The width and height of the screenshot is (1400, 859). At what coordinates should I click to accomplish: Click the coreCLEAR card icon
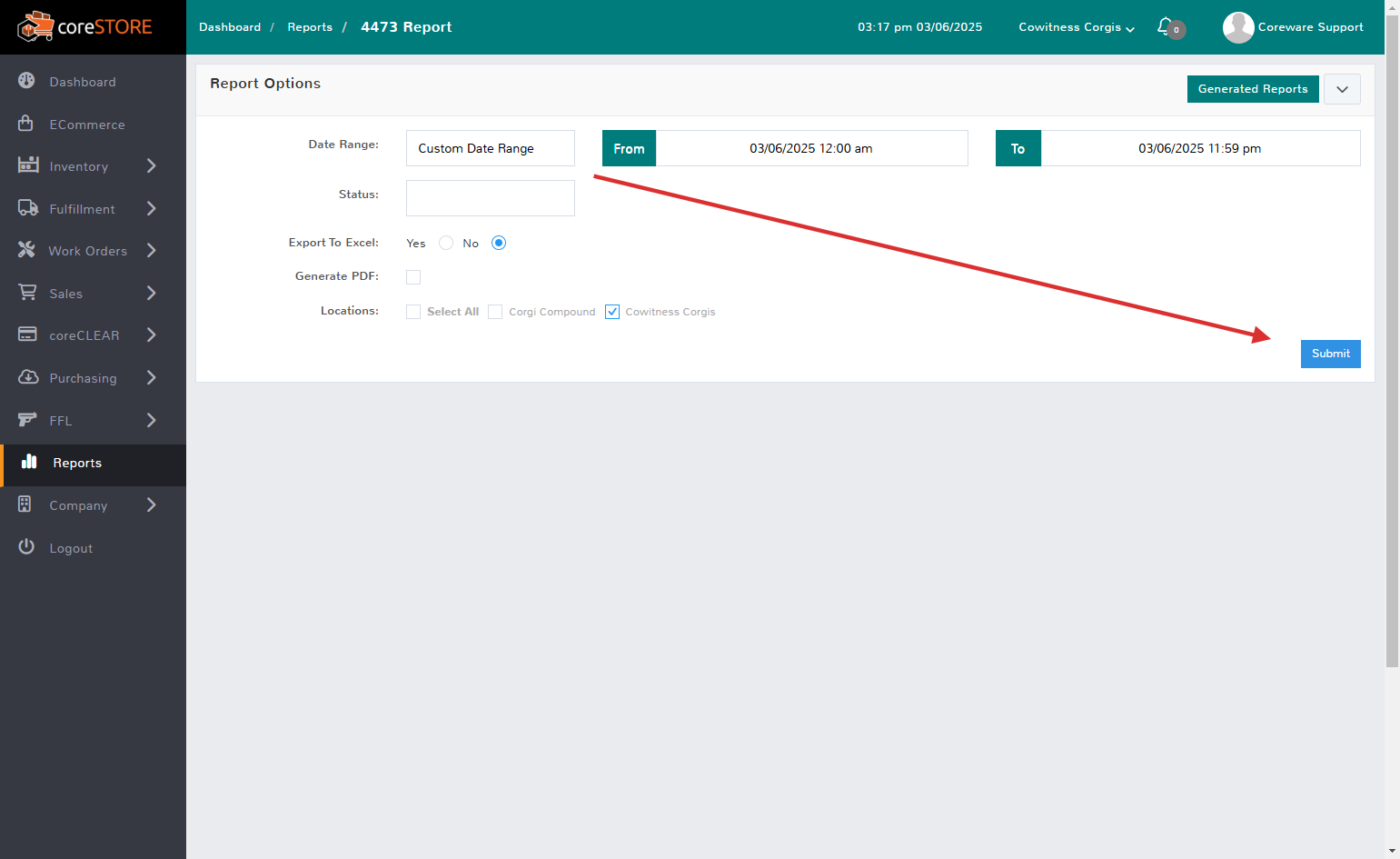tap(27, 335)
